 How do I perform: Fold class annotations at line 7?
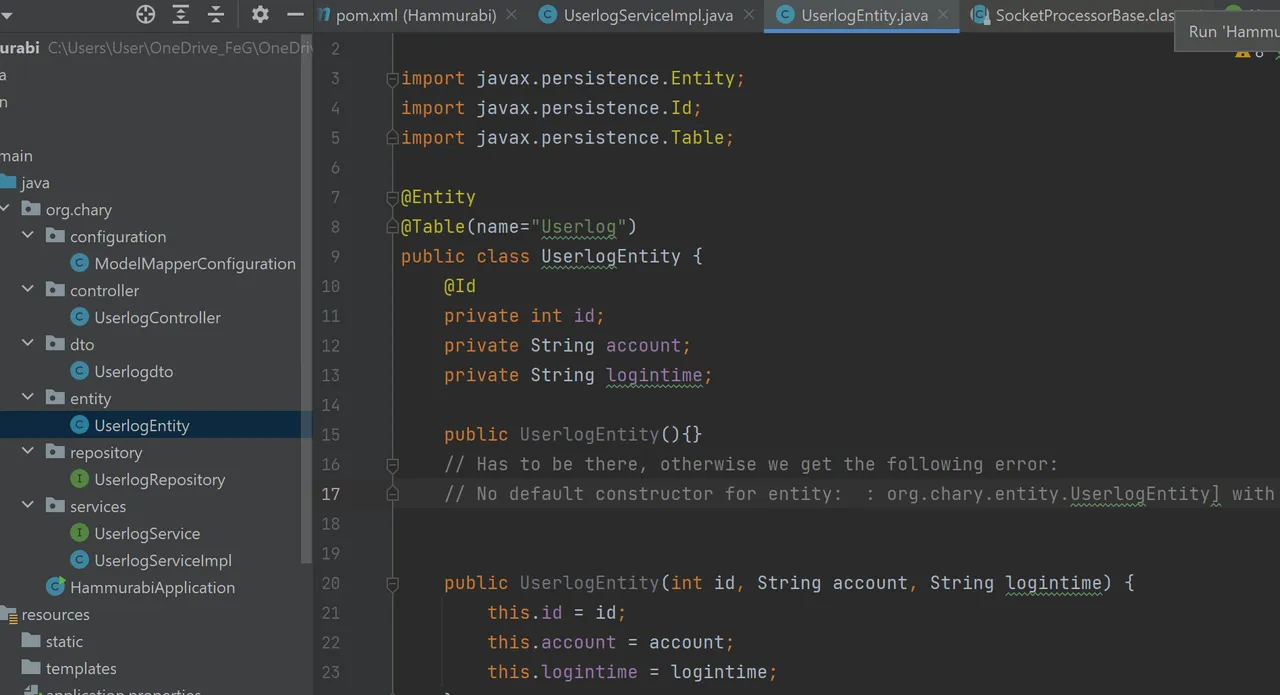(x=393, y=197)
